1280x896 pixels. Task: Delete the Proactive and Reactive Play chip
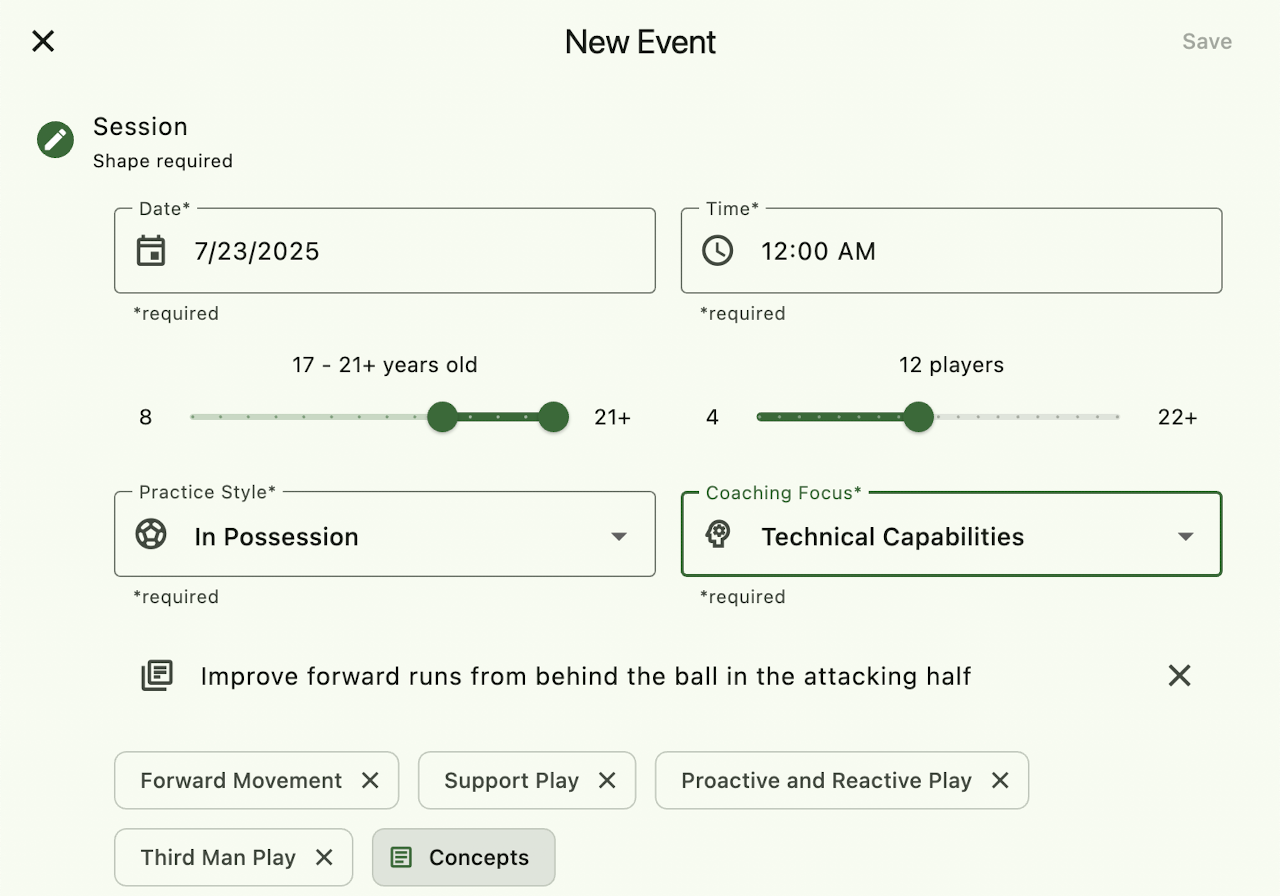click(1000, 780)
